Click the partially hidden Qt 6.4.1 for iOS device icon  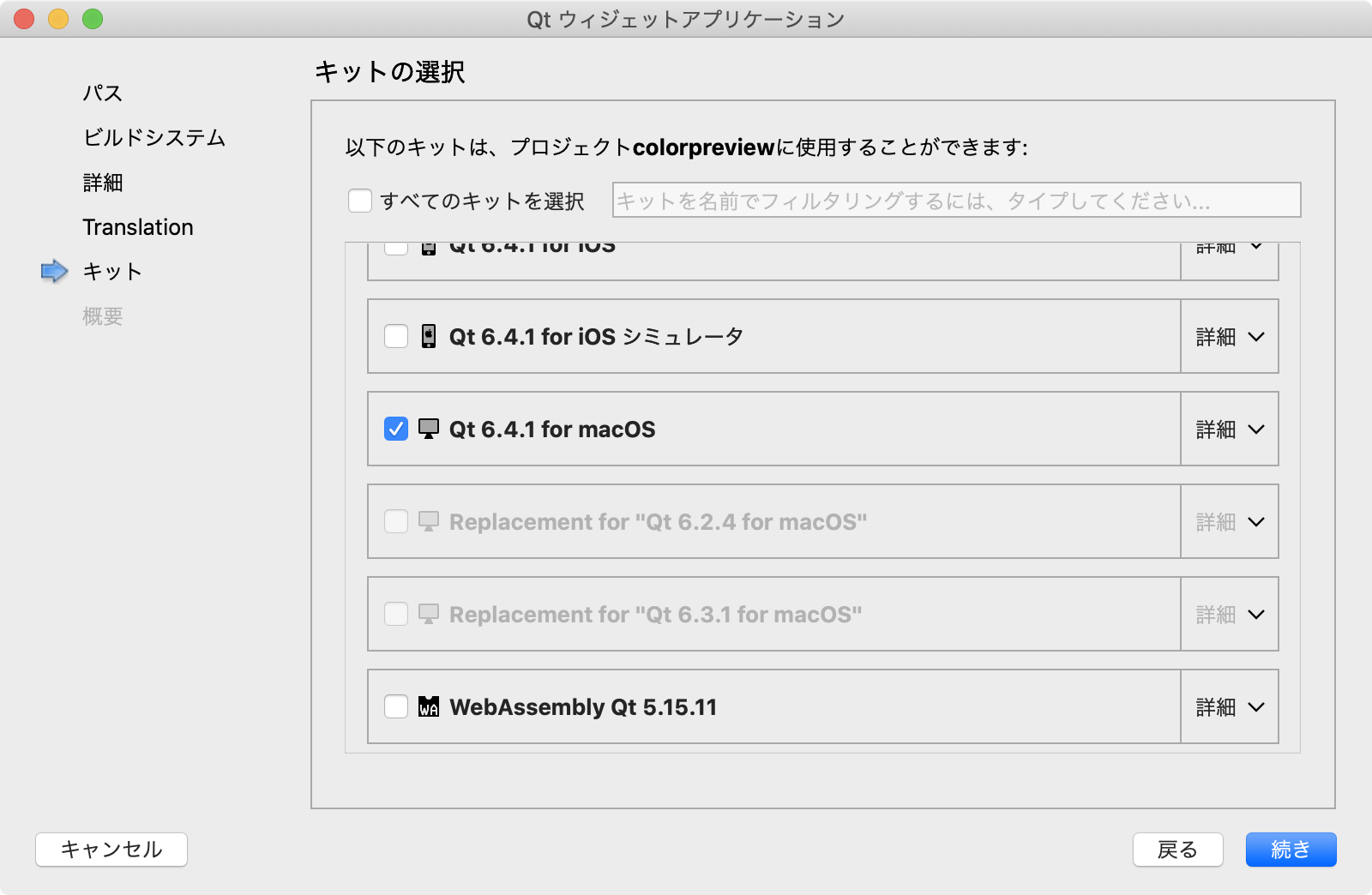[429, 249]
